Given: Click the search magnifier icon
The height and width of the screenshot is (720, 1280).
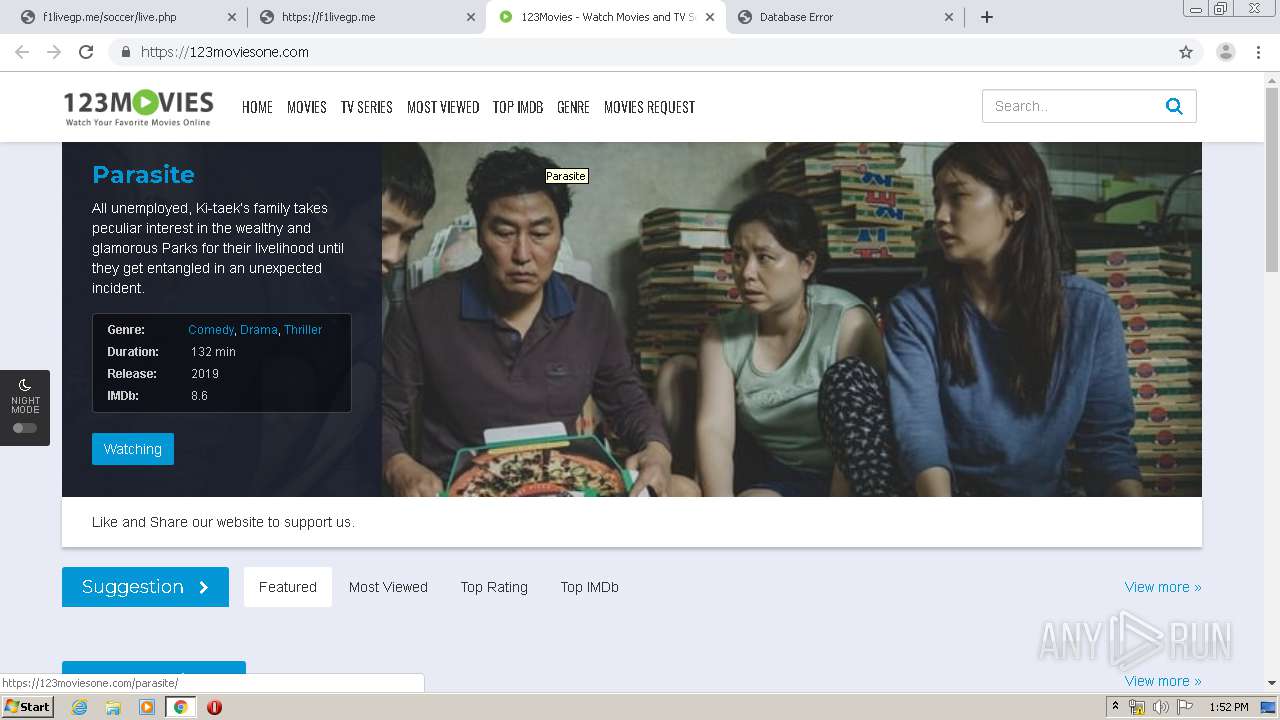Looking at the screenshot, I should [1174, 106].
